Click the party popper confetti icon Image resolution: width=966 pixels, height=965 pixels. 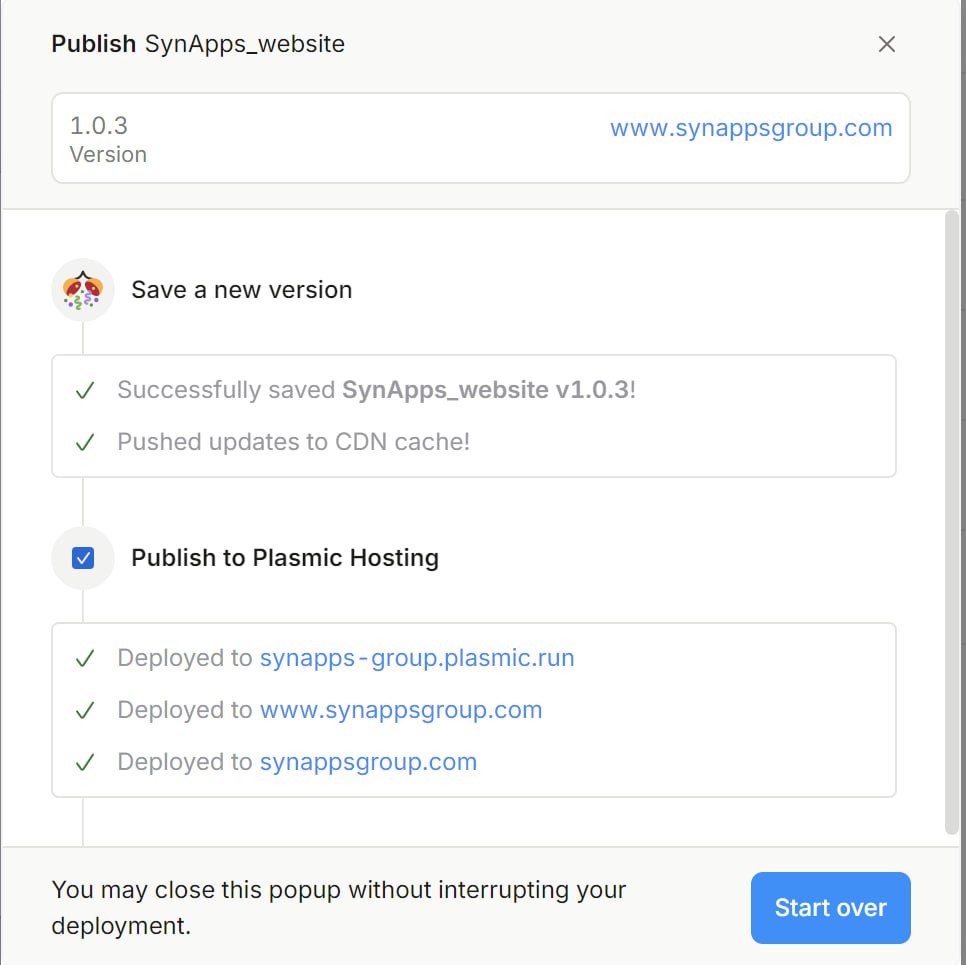point(83,290)
